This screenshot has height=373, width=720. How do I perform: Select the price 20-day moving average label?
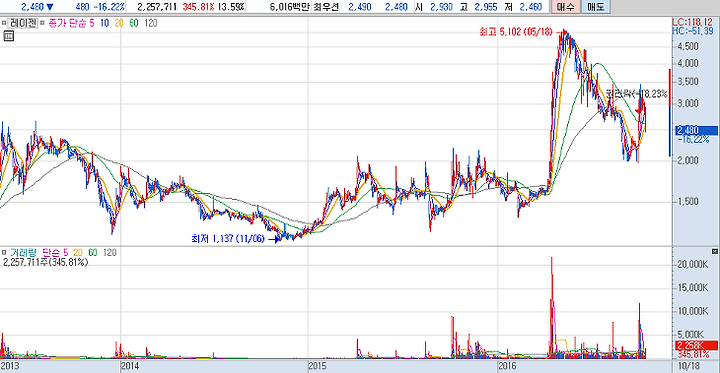tap(119, 23)
